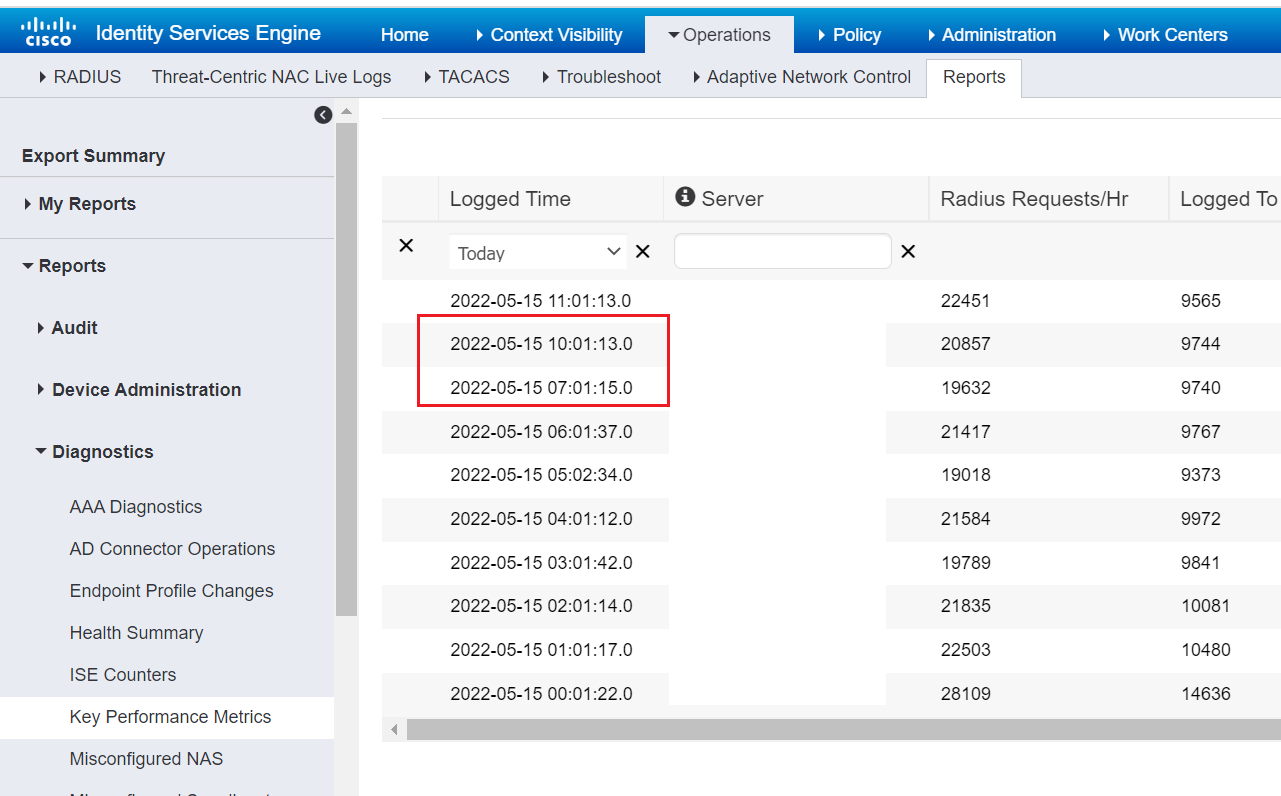View the Export Summary
The width and height of the screenshot is (1281, 796).
pos(92,156)
